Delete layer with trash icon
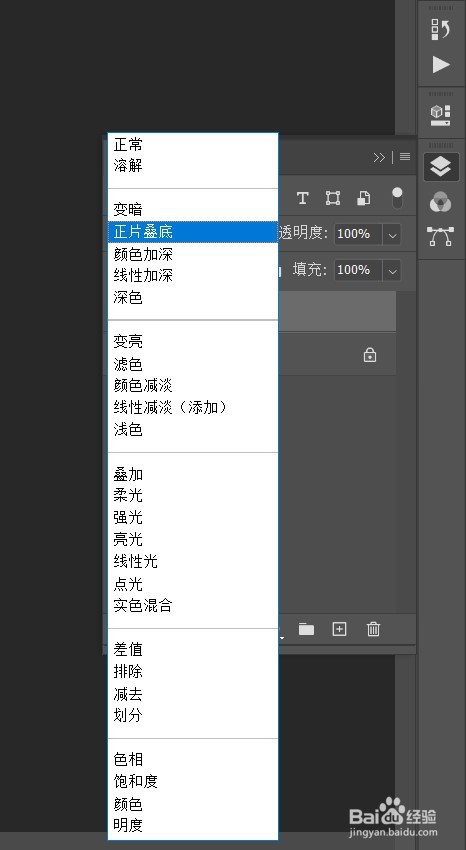 click(x=373, y=629)
